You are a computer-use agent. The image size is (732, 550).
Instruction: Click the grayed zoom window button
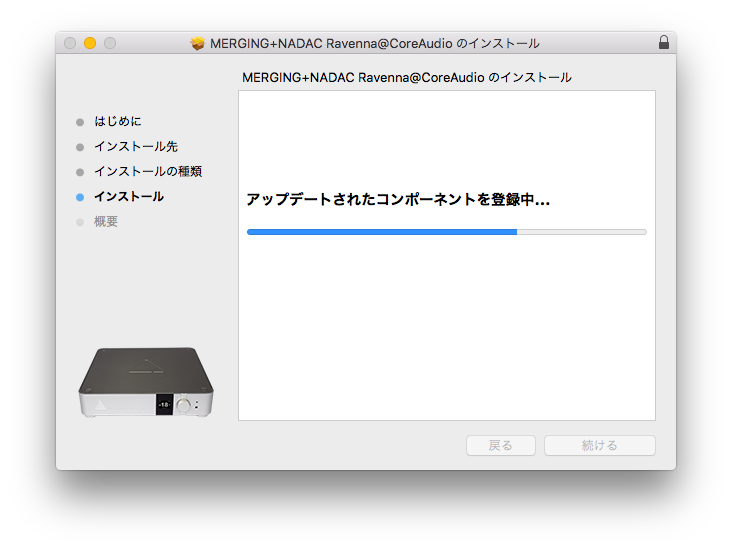[x=110, y=43]
